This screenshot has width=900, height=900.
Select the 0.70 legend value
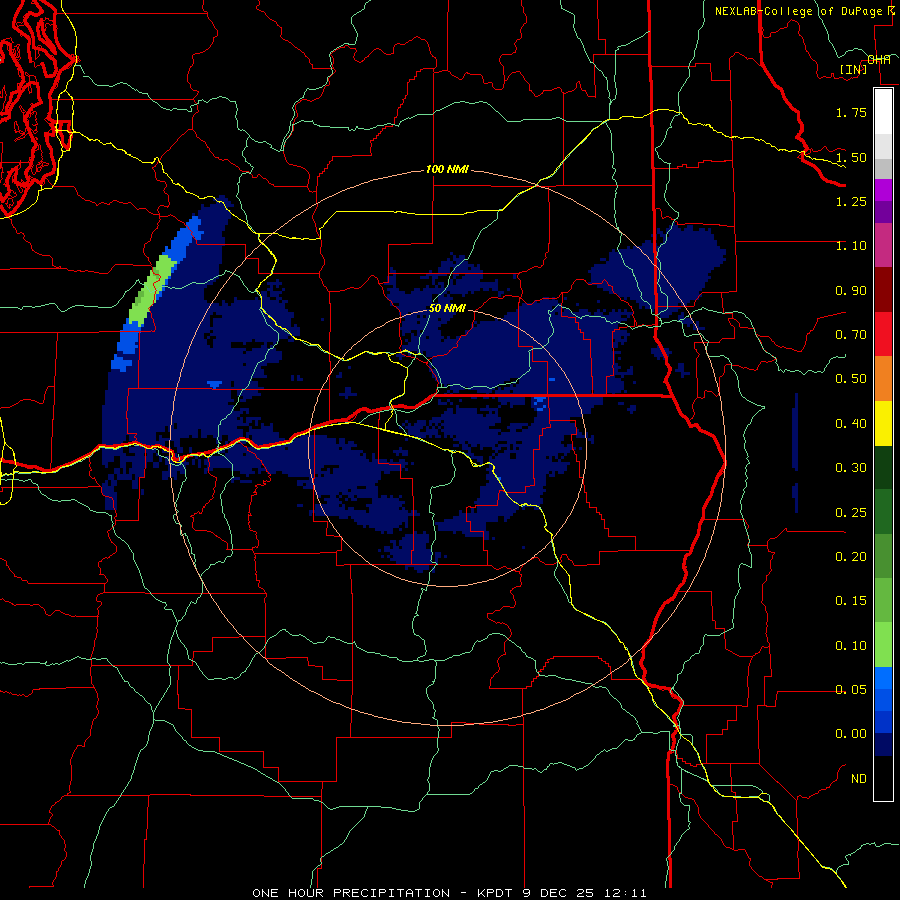[851, 335]
